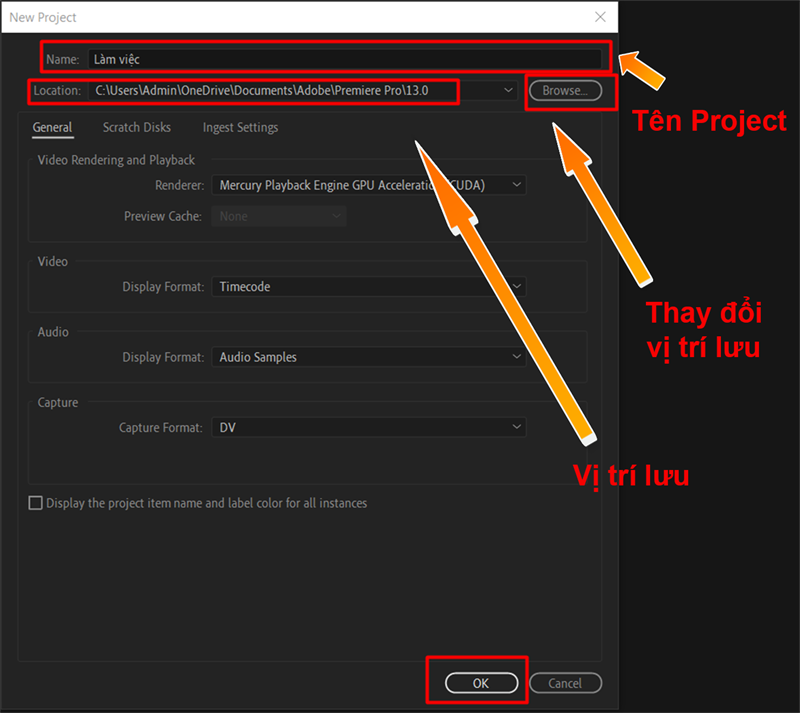800x713 pixels.
Task: Open the Preview Cache dropdown
Action: (x=278, y=216)
